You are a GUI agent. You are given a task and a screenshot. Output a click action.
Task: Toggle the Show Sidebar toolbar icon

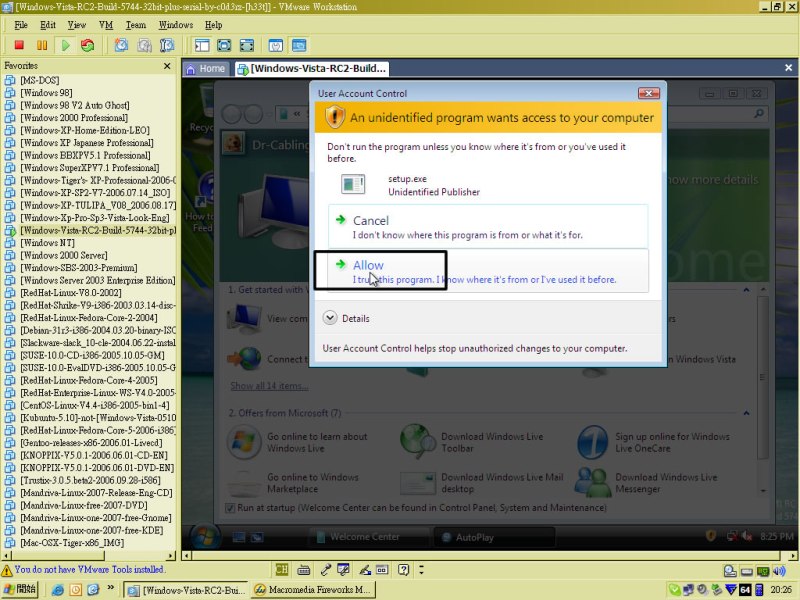coord(202,45)
